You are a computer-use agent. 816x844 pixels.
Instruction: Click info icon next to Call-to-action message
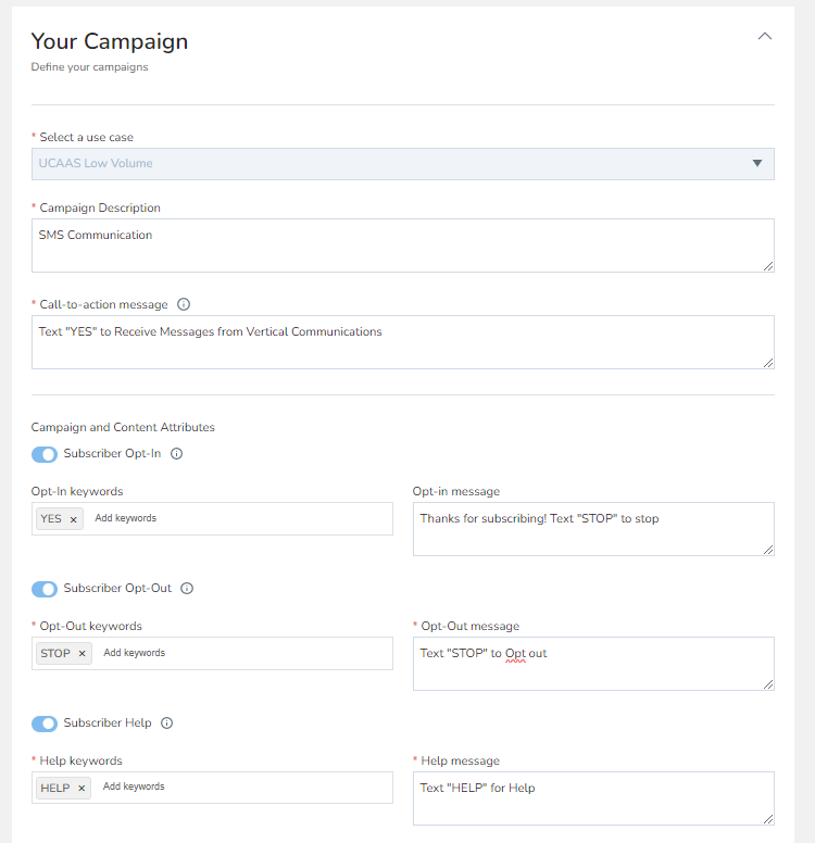[x=183, y=305]
